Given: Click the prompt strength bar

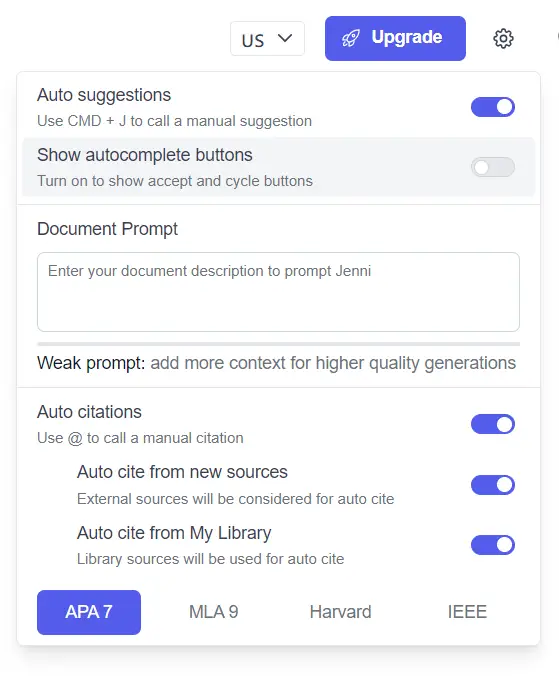Looking at the screenshot, I should pyautogui.click(x=278, y=344).
